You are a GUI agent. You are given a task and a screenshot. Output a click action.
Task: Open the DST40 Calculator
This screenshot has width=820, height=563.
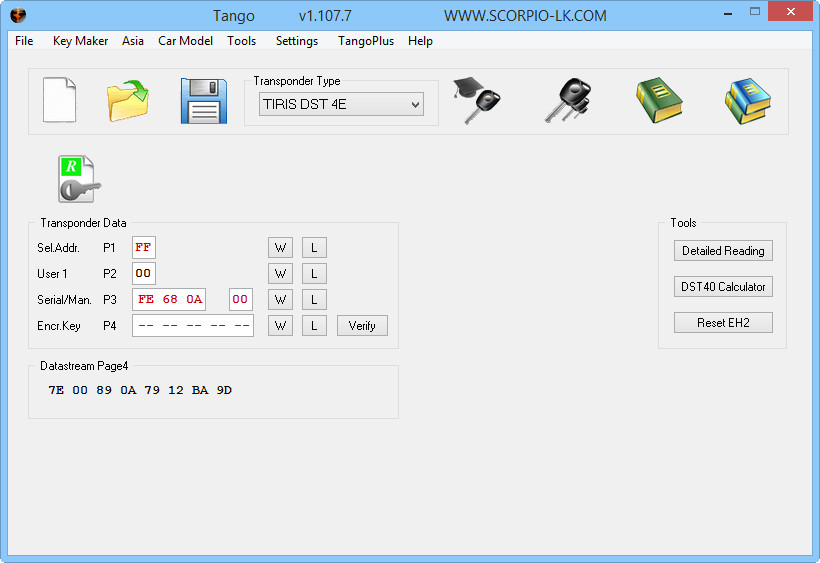coord(723,287)
